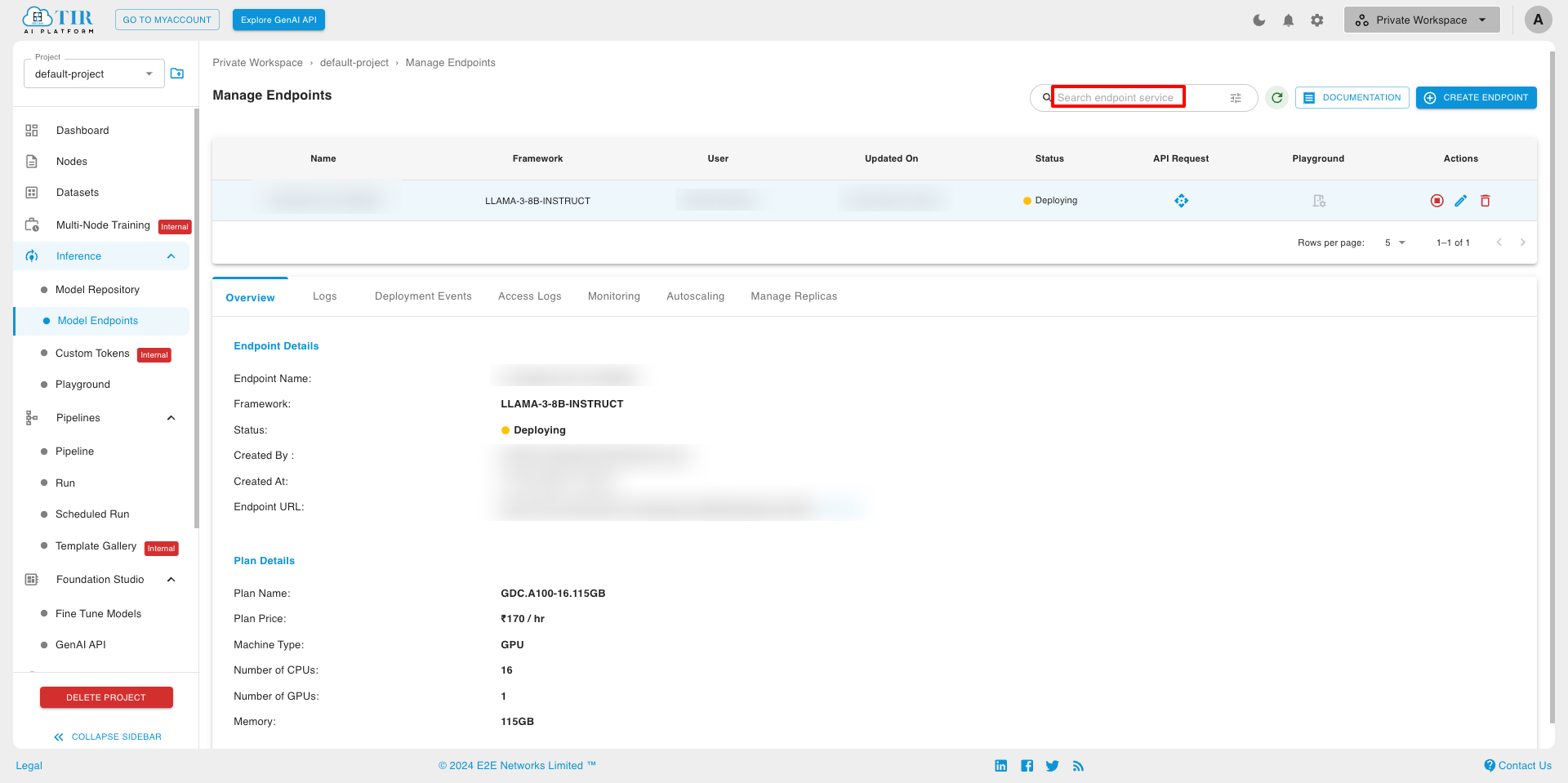
Task: Click the Dashboard sidebar icon
Action: (x=32, y=131)
